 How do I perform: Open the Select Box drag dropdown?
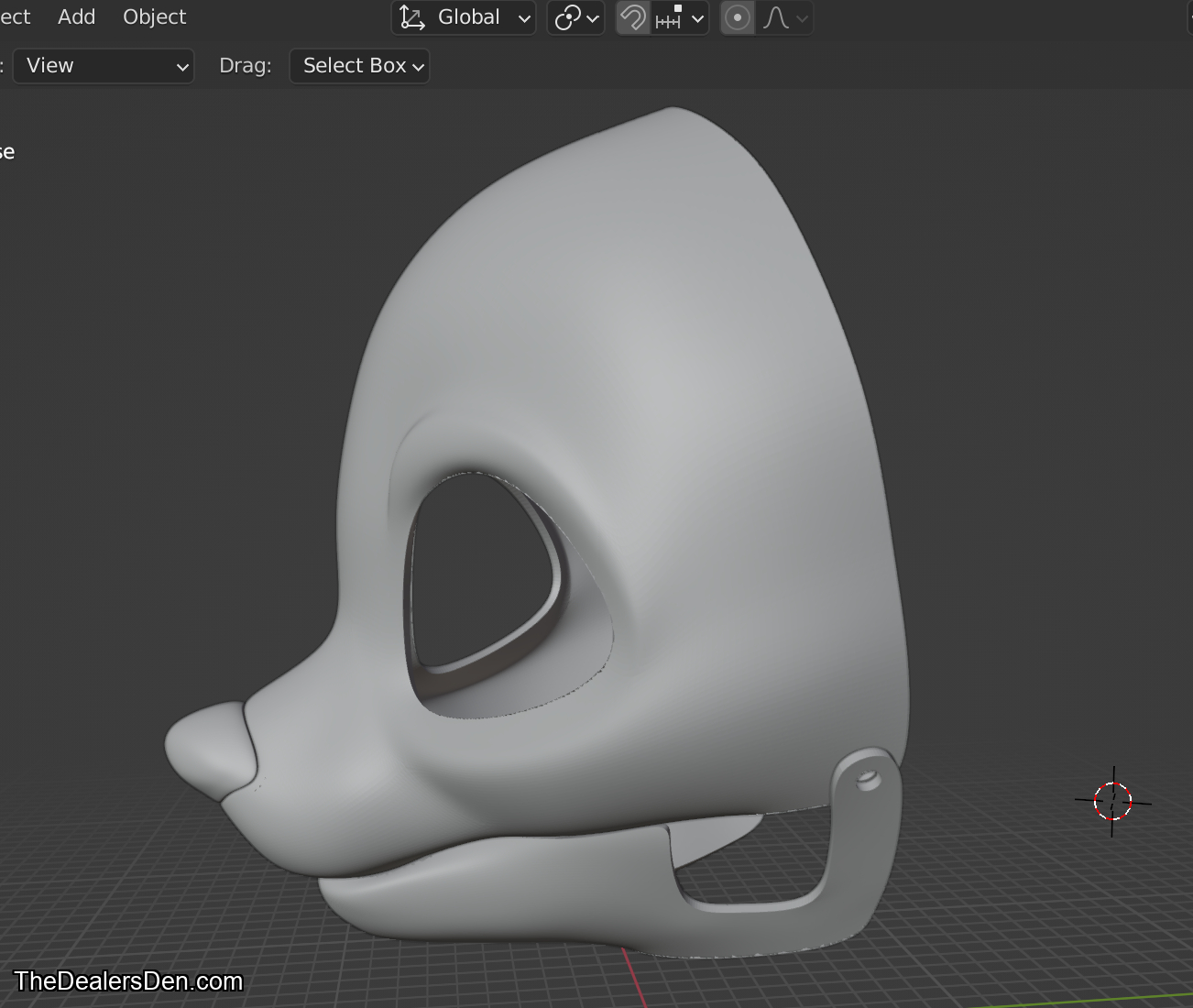[359, 66]
